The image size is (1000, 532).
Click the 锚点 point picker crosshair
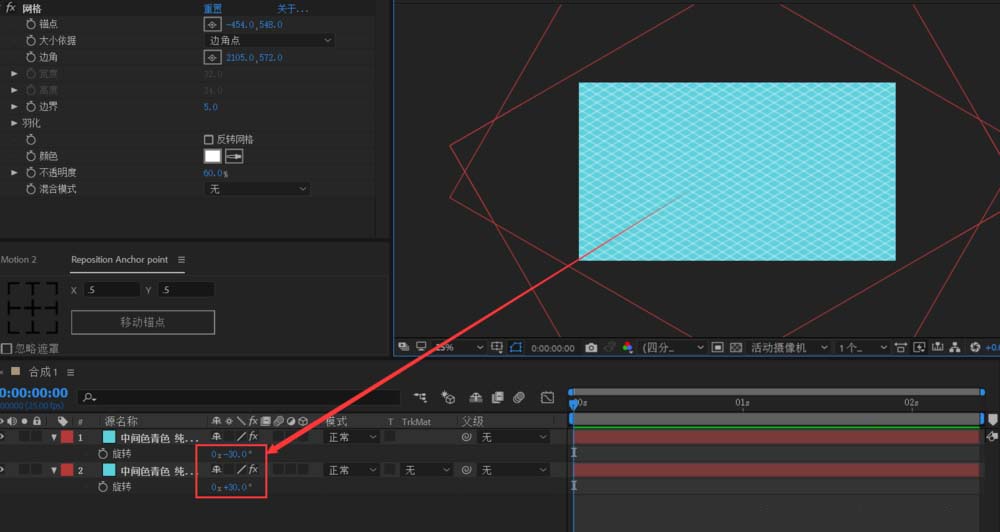[212, 24]
